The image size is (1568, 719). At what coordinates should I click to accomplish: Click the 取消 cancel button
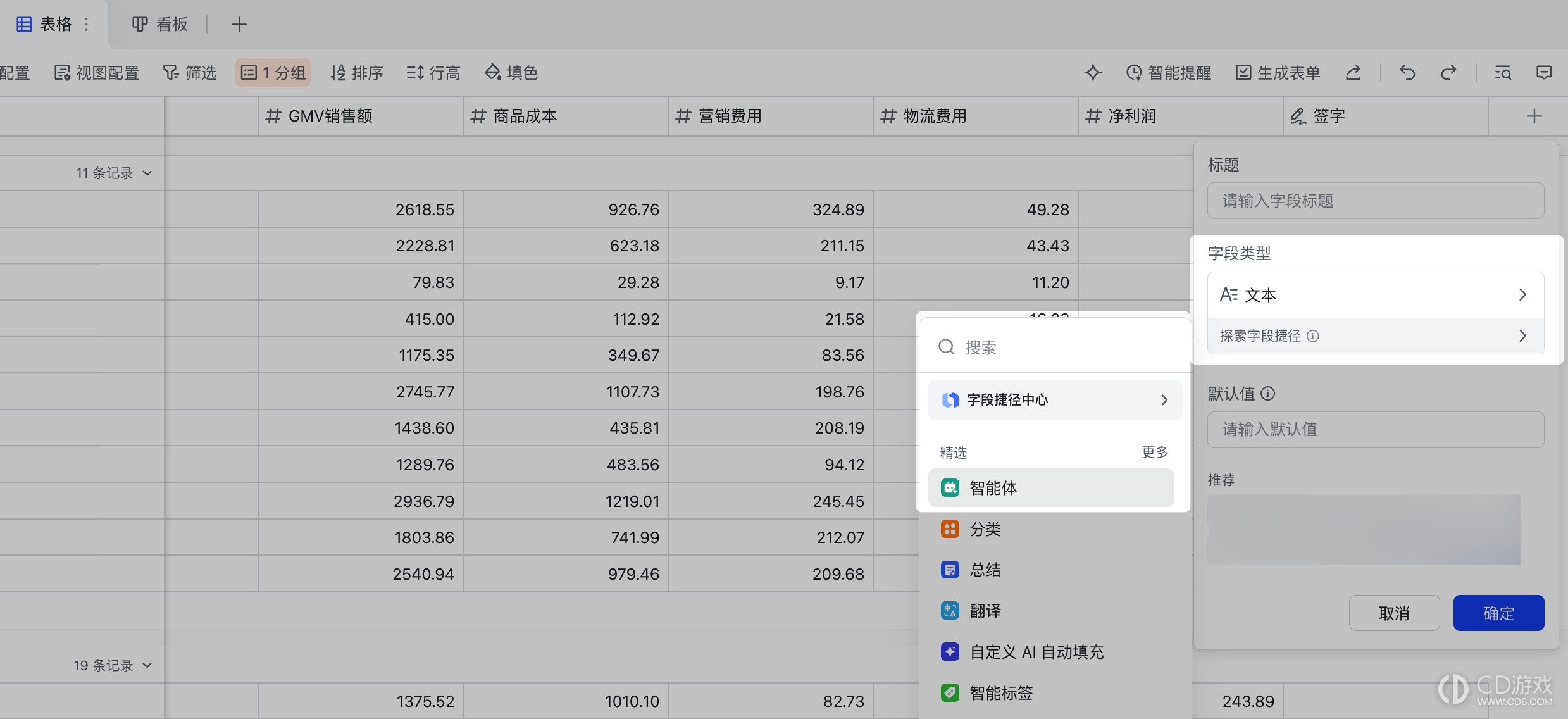click(1394, 613)
